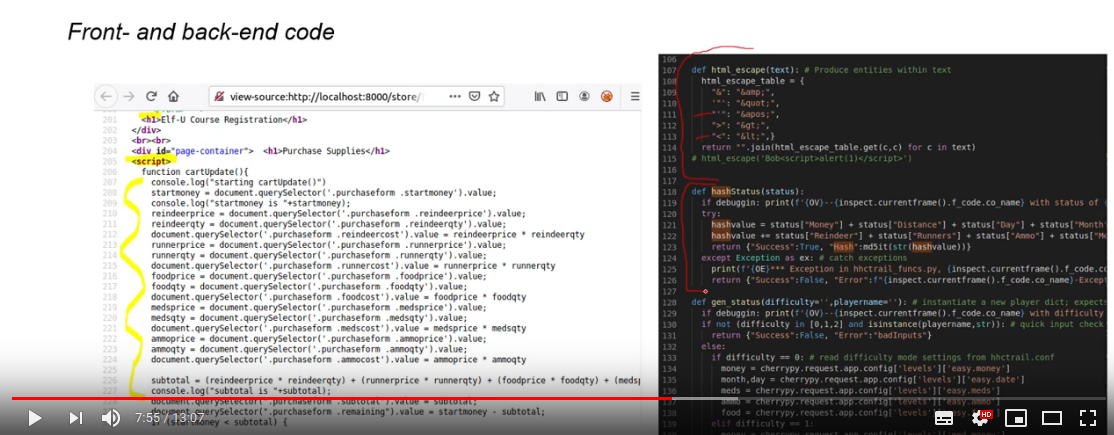This screenshot has width=1114, height=435.
Task: Reload the page in Firefox
Action: click(151, 96)
